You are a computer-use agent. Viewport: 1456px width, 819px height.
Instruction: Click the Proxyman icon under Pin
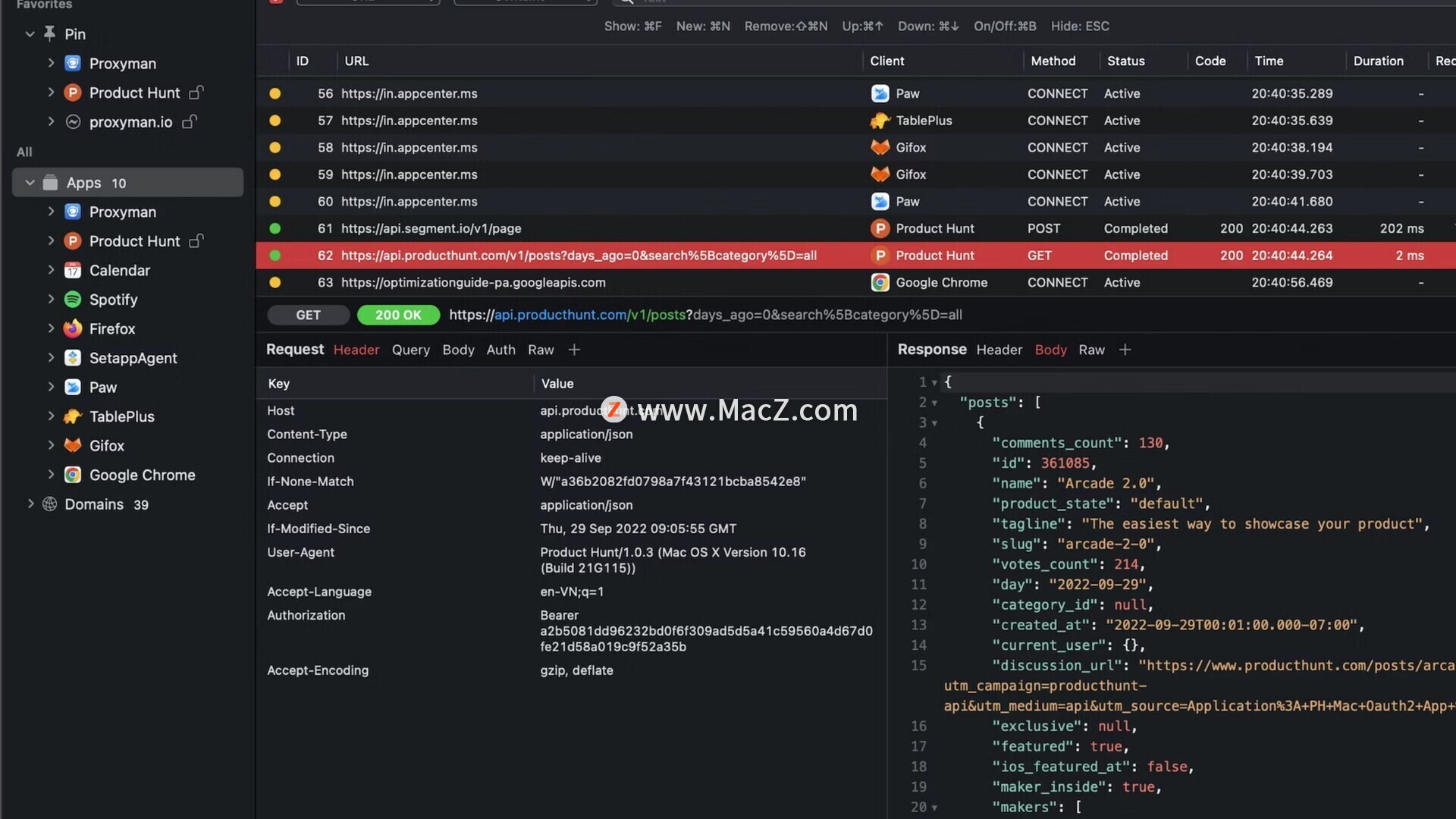pyautogui.click(x=73, y=63)
